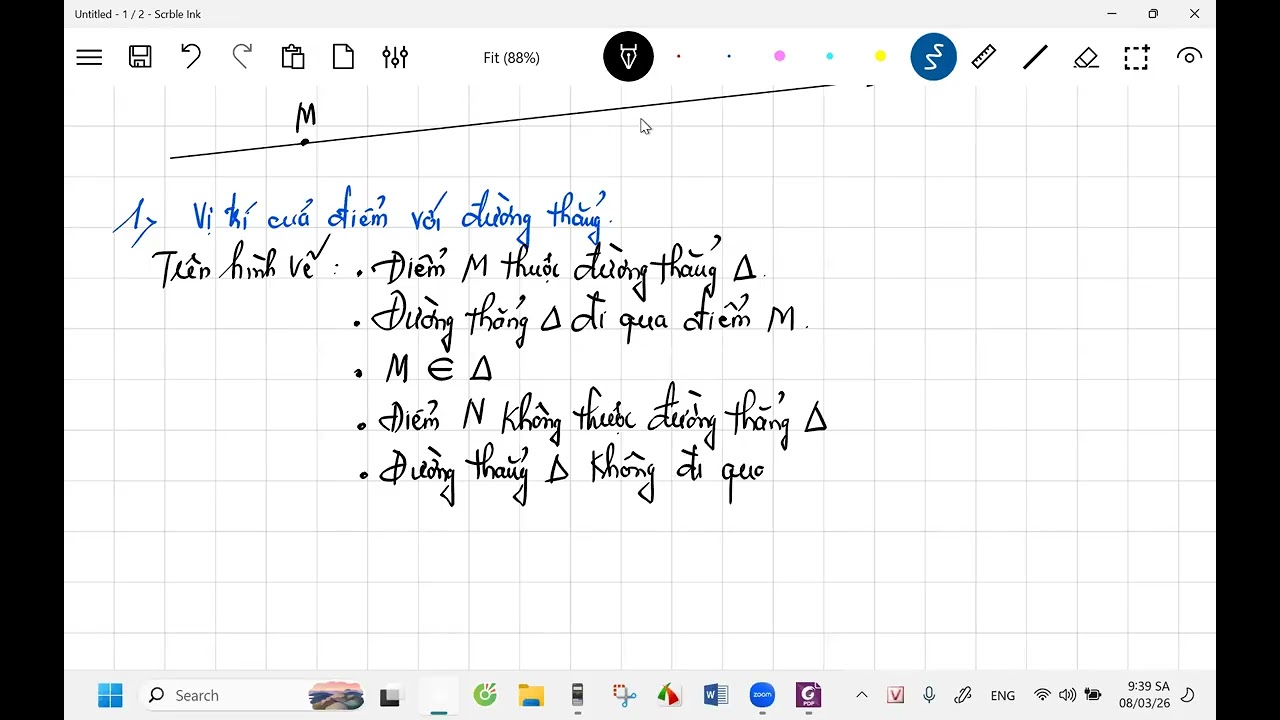Open the Fit (88%) zoom control
This screenshot has width=1280, height=720.
[511, 58]
